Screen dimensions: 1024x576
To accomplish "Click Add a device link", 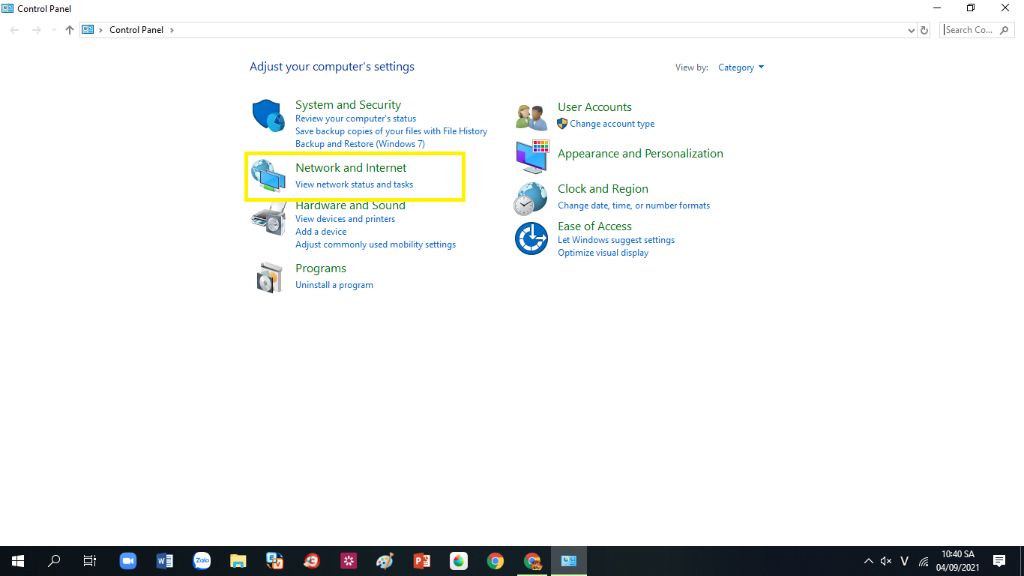I will [321, 232].
